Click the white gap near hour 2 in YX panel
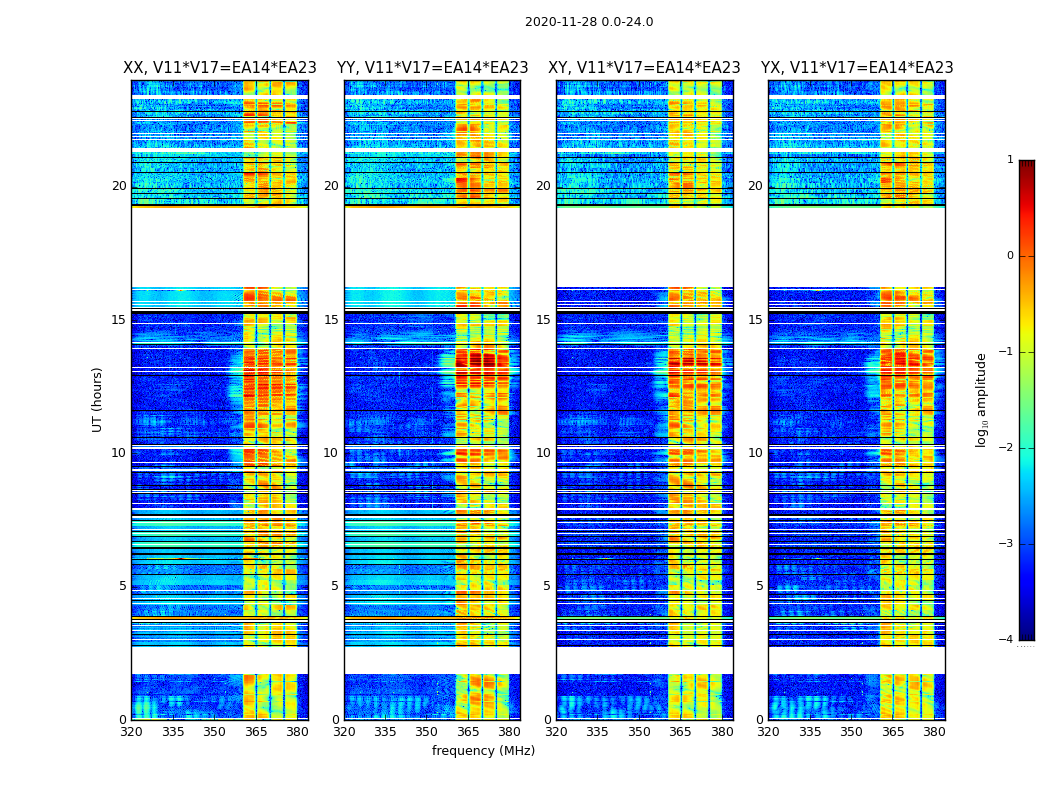1050x800 pixels. coord(857,660)
